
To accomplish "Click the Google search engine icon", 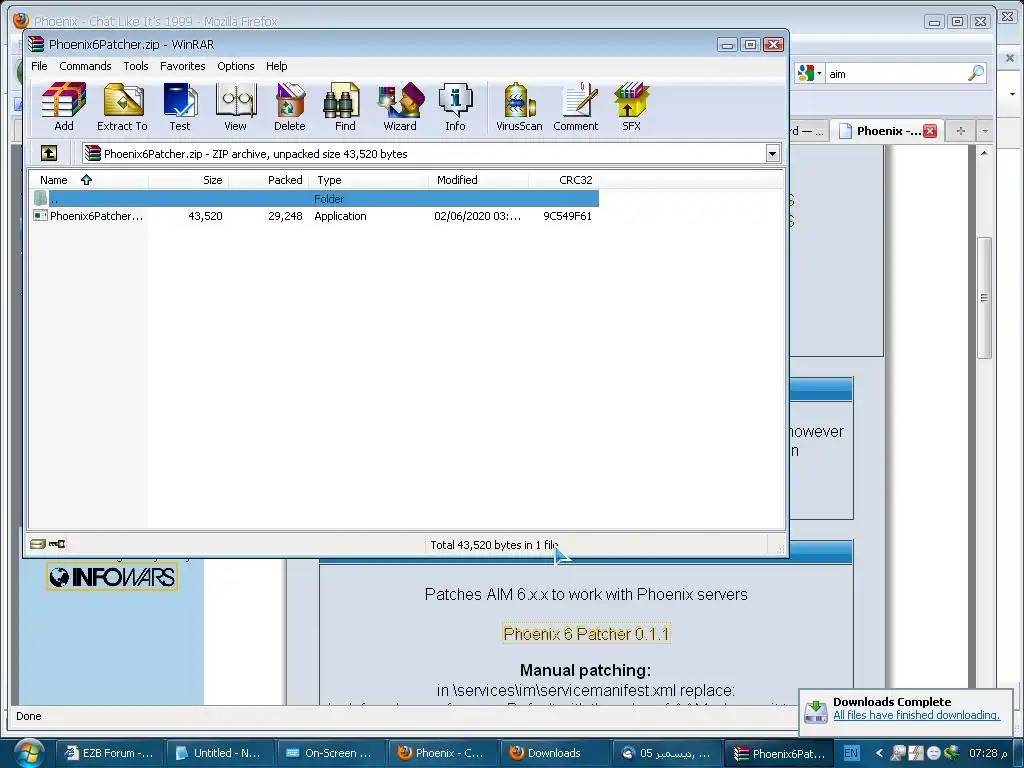I will pos(805,73).
